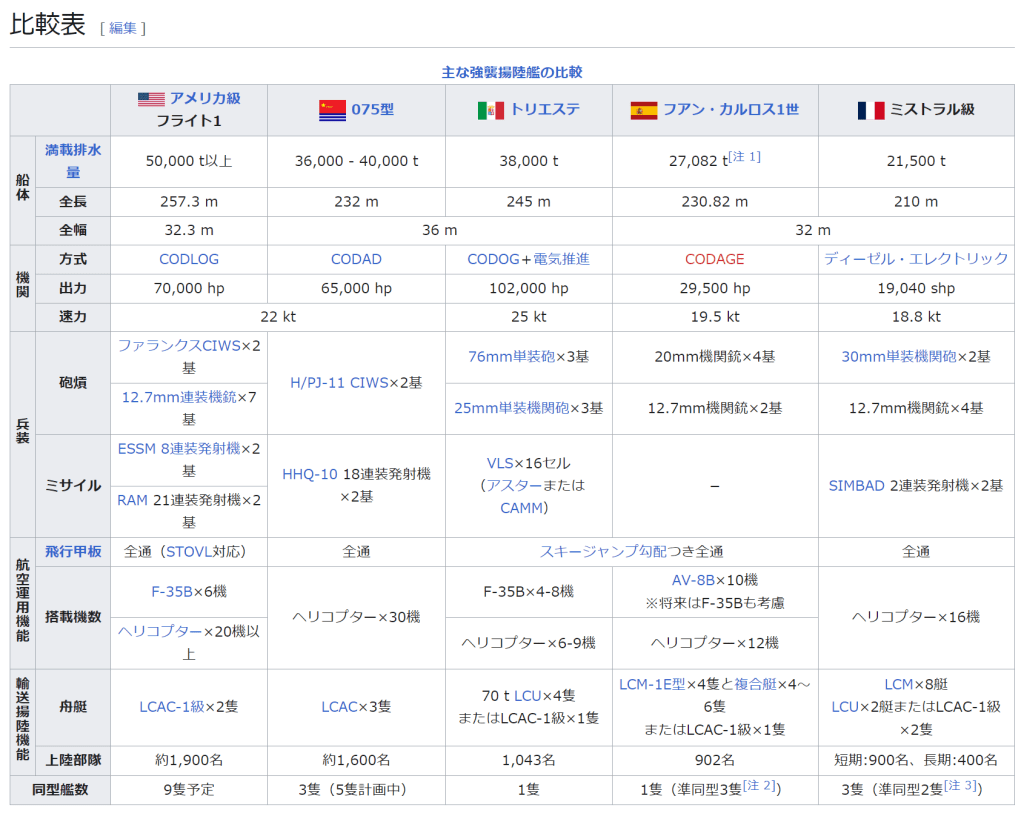Click the French flag icon
This screenshot has width=1024, height=816.
coord(870,110)
